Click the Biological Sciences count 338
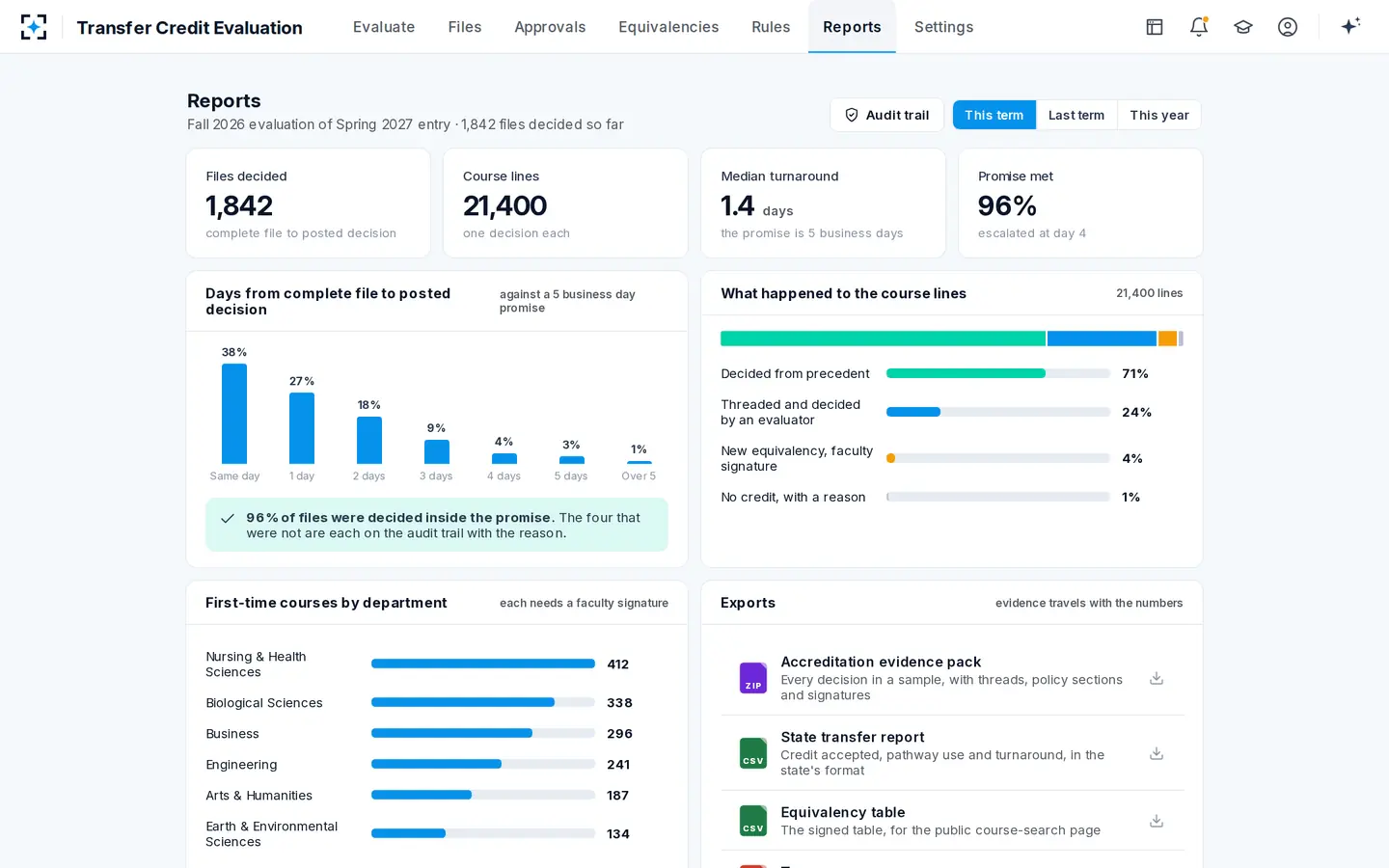Screen dimensions: 1389x868 pyautogui.click(x=619, y=703)
